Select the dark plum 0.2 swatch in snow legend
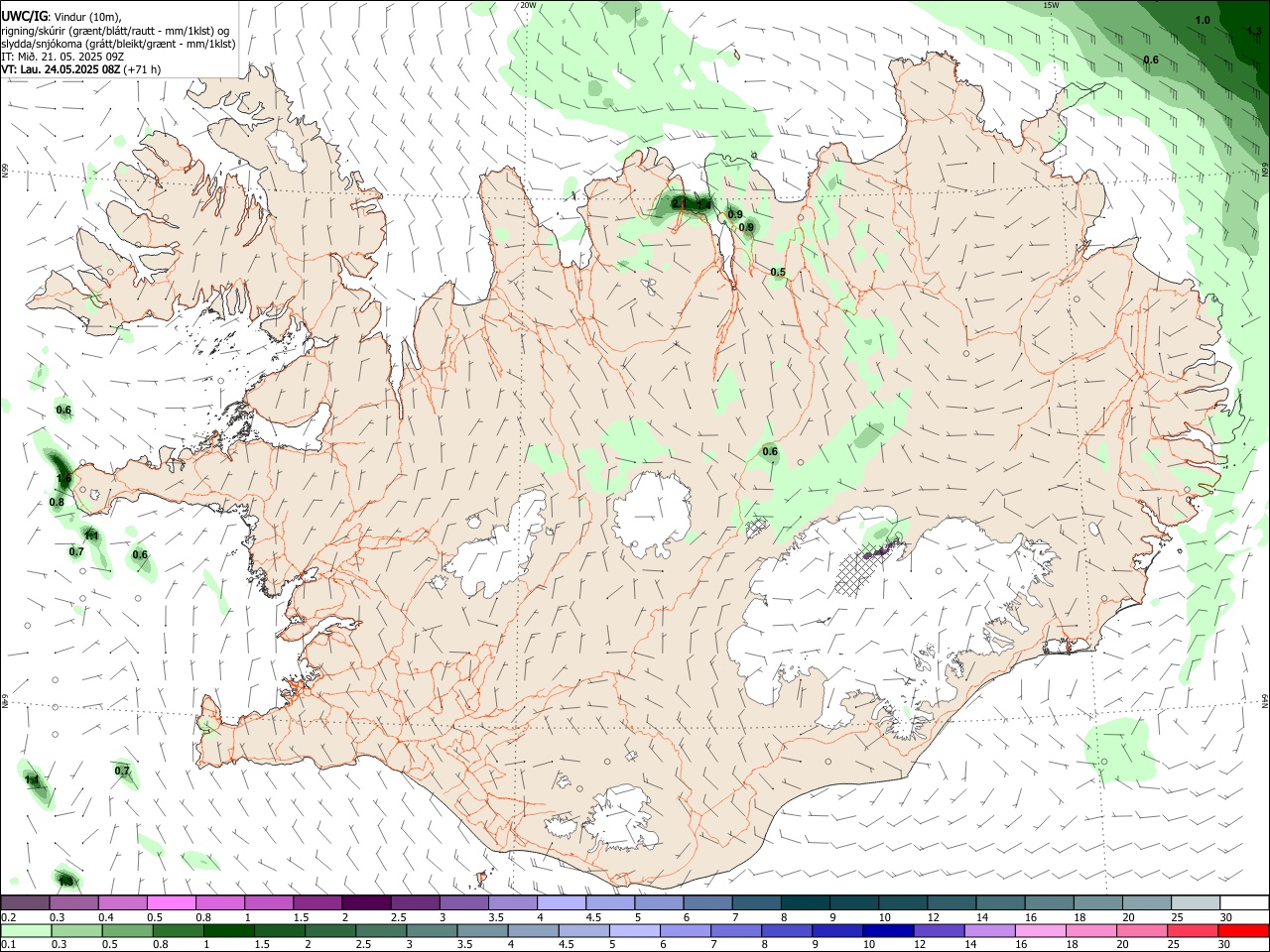 click(x=25, y=903)
